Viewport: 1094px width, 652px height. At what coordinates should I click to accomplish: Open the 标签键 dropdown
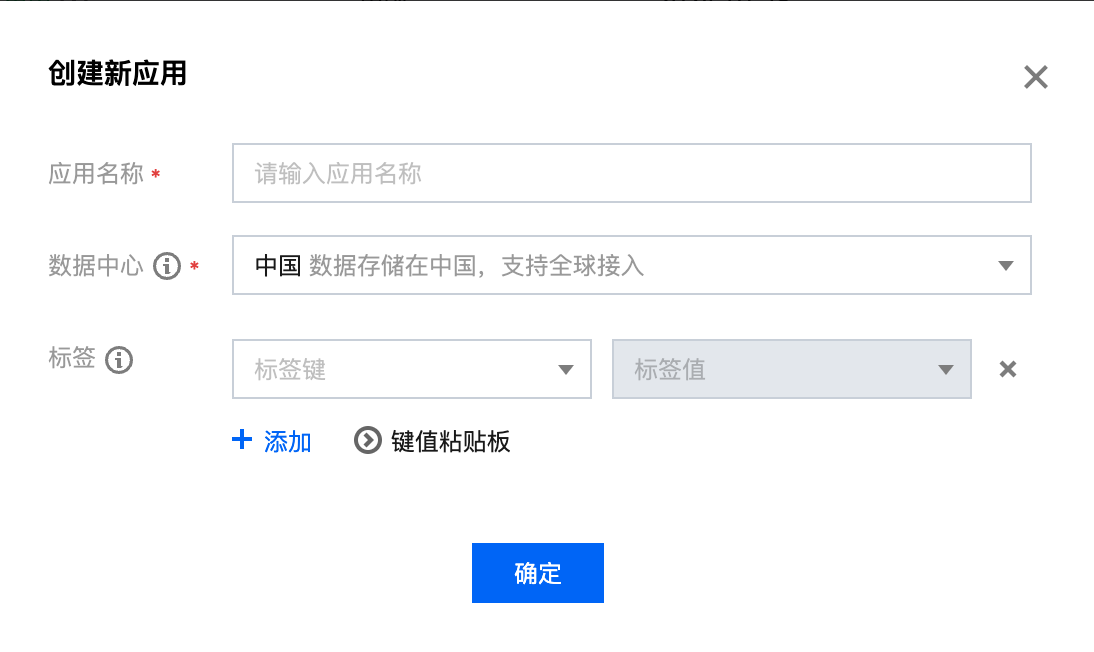pos(400,369)
